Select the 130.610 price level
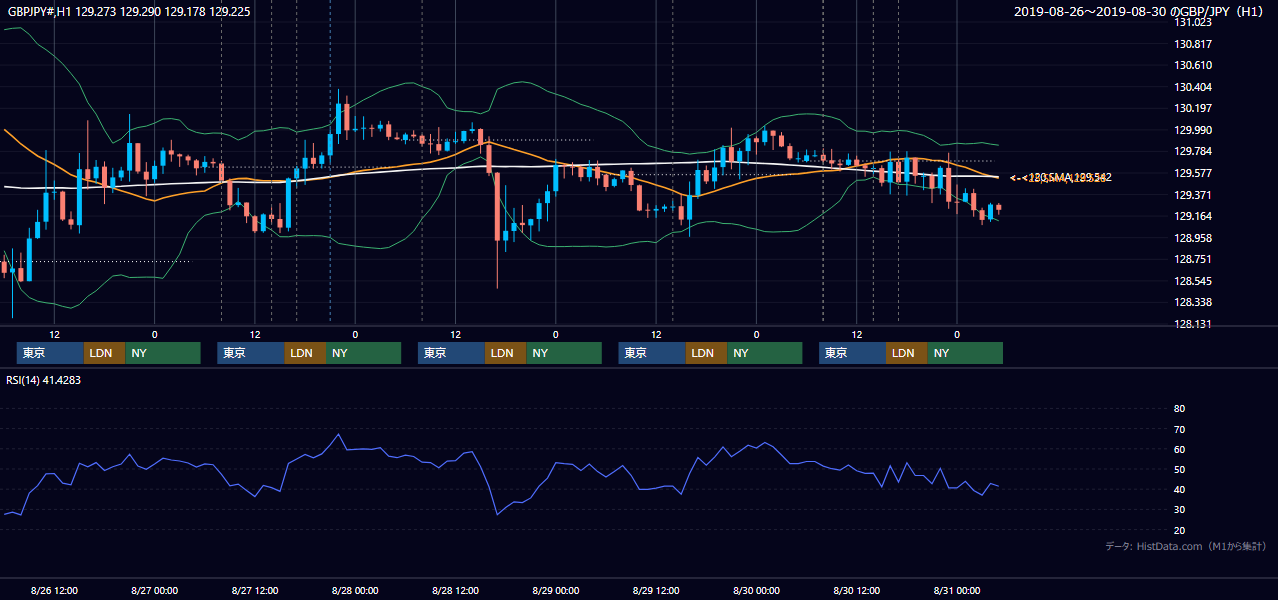Viewport: 1278px width, 600px height. click(1195, 65)
